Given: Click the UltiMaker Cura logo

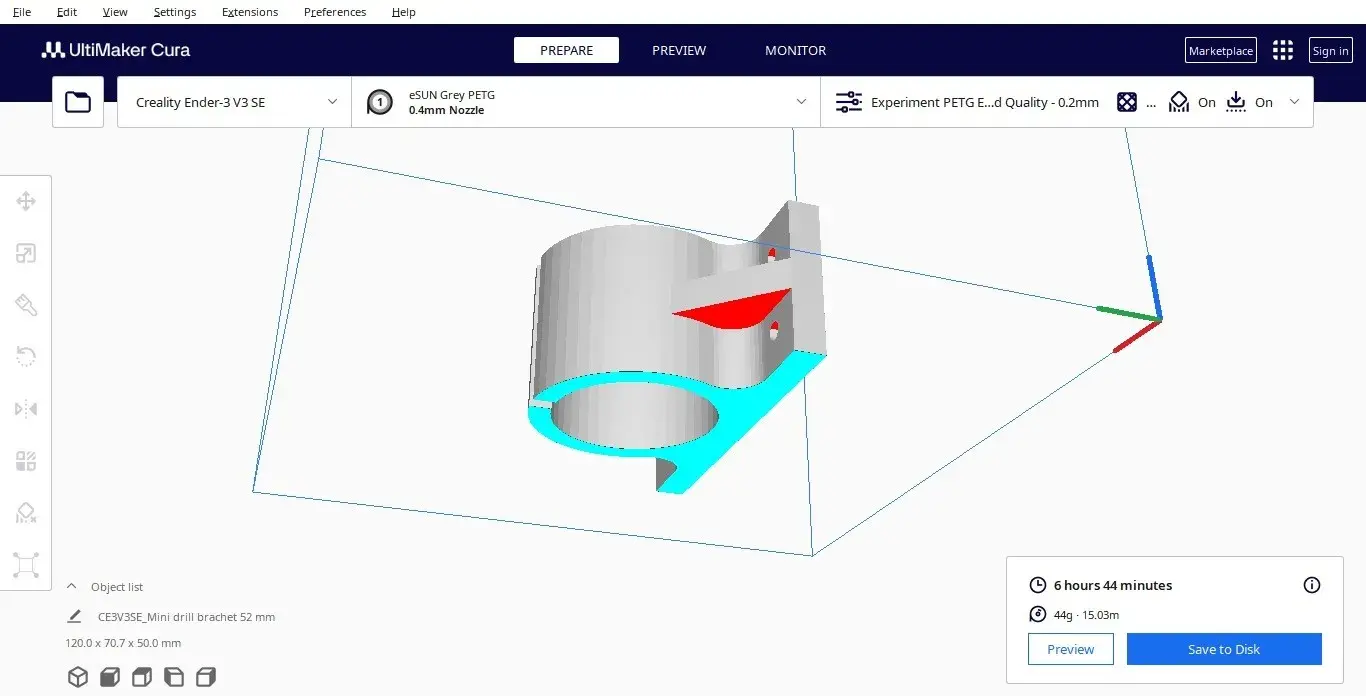Looking at the screenshot, I should point(116,50).
